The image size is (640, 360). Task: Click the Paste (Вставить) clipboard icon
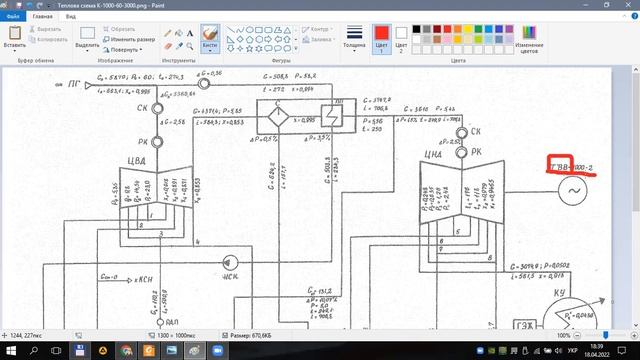(15, 33)
